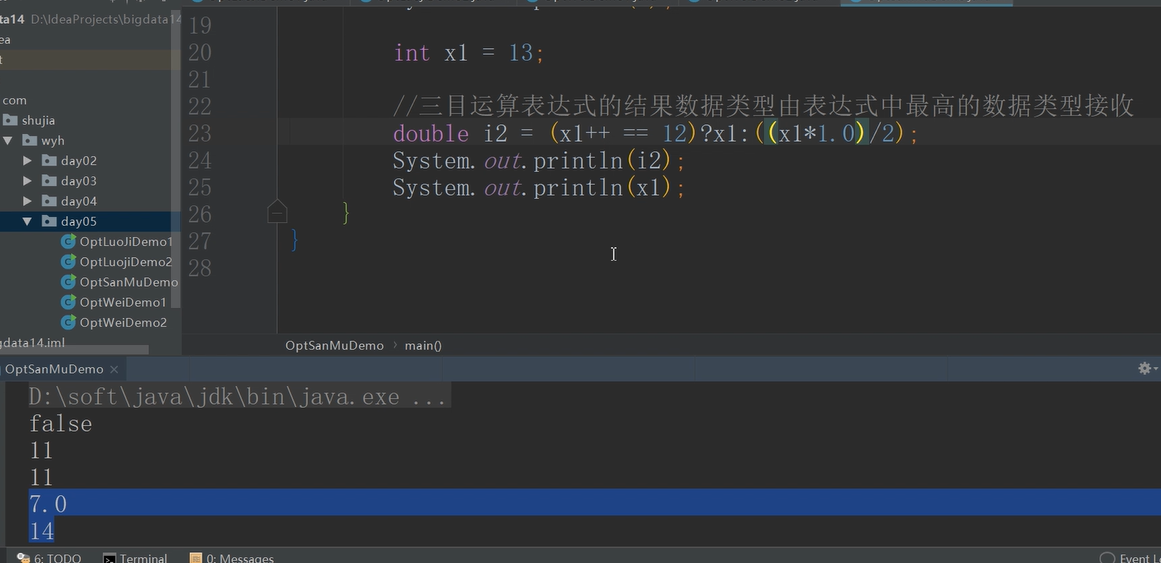The image size is (1161, 563).
Task: Open the OptWeiDemo2 class file
Action: pos(123,322)
